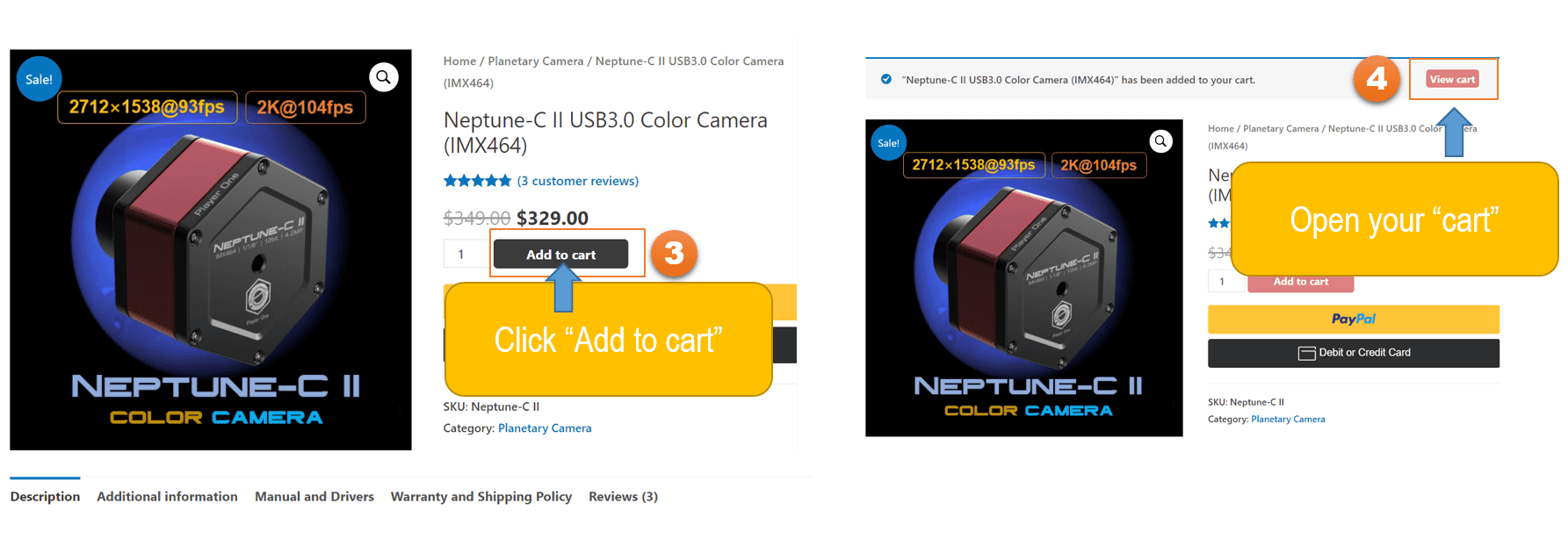Select the Manual and Drivers tab

[x=314, y=496]
